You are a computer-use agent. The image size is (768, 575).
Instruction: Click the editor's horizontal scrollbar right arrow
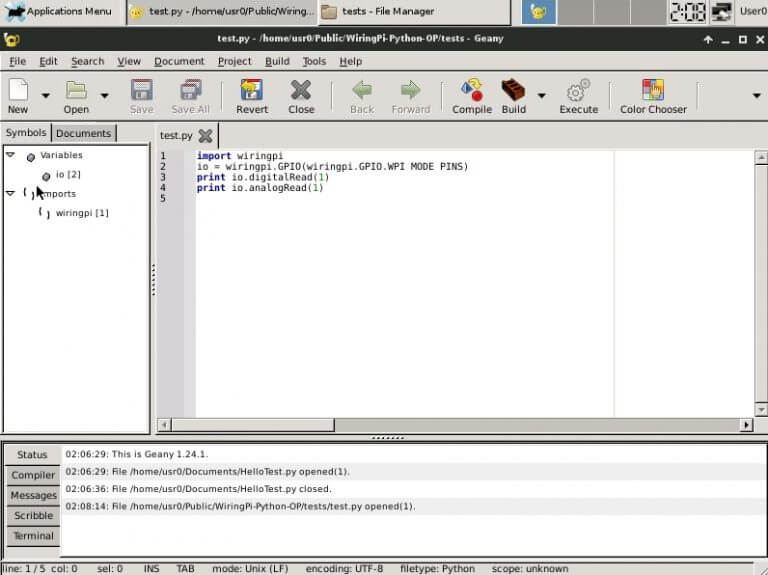click(x=746, y=425)
